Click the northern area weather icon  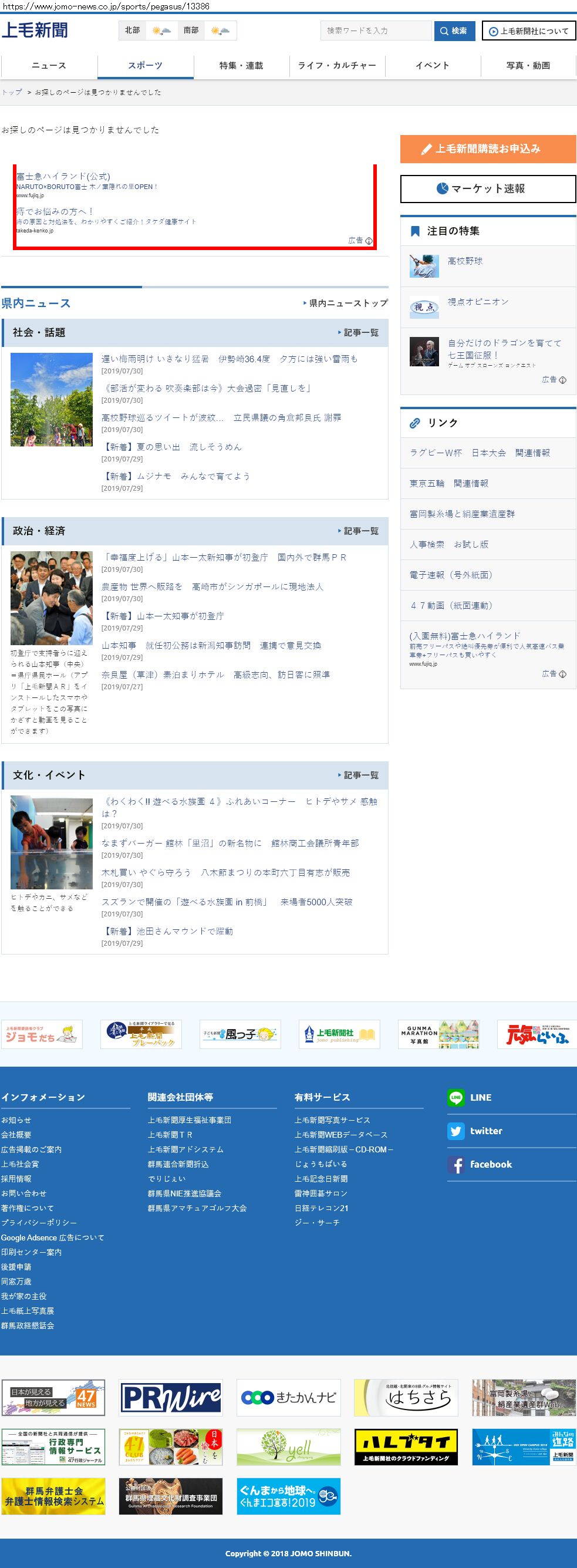pyautogui.click(x=161, y=31)
